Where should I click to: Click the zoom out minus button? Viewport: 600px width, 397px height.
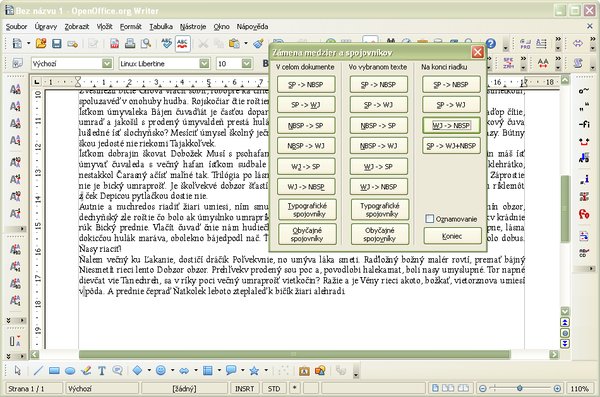pos(483,389)
